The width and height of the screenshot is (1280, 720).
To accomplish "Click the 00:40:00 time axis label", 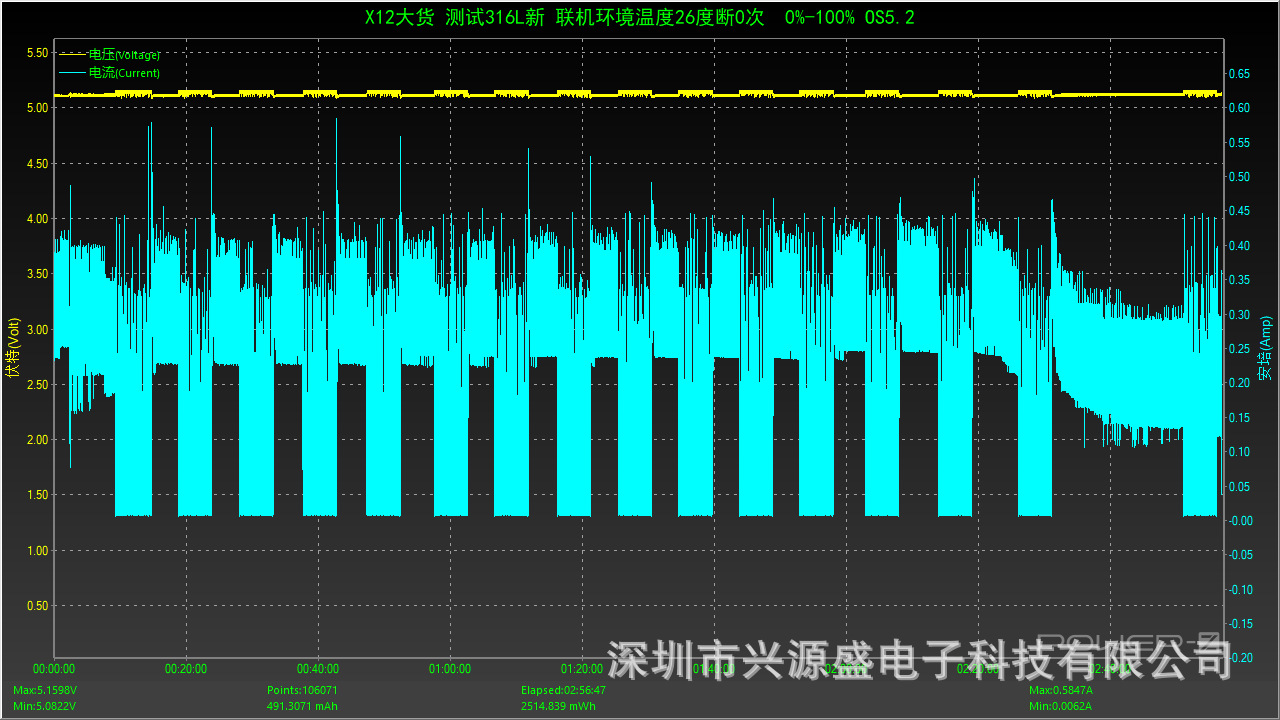I will pyautogui.click(x=318, y=669).
